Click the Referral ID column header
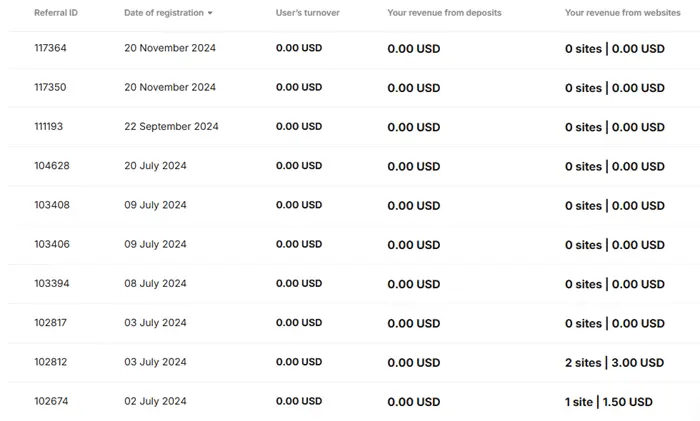 [56, 13]
